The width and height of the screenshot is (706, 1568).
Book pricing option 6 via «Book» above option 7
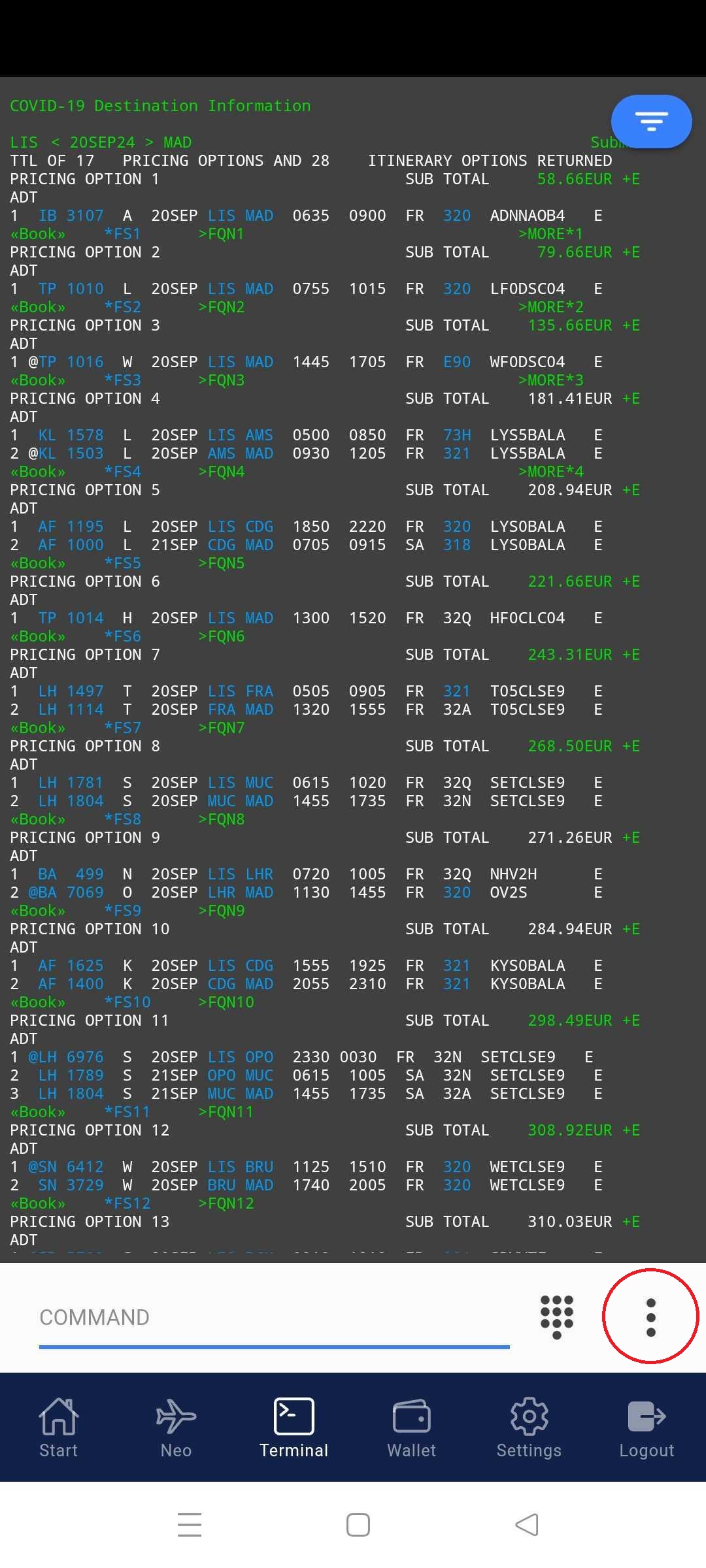[x=38, y=636]
